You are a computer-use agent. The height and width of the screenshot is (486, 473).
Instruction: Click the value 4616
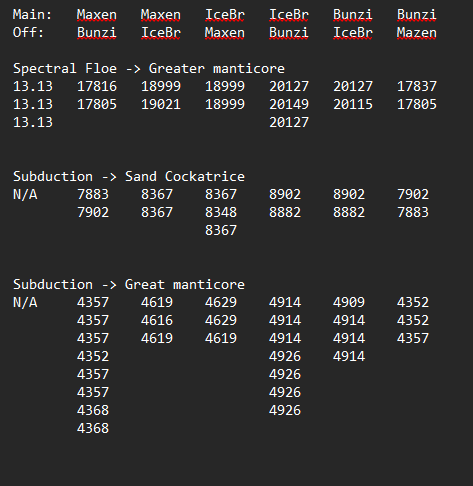(157, 321)
